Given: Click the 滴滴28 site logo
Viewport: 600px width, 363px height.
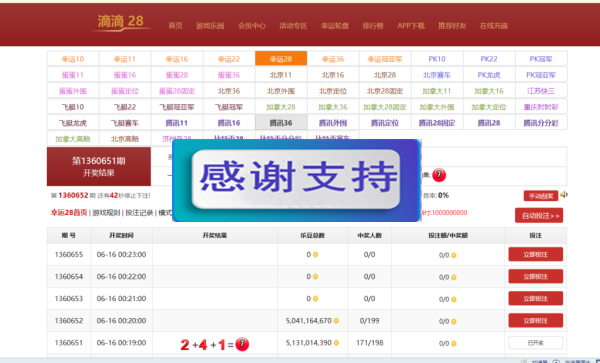Looking at the screenshot, I should [120, 22].
